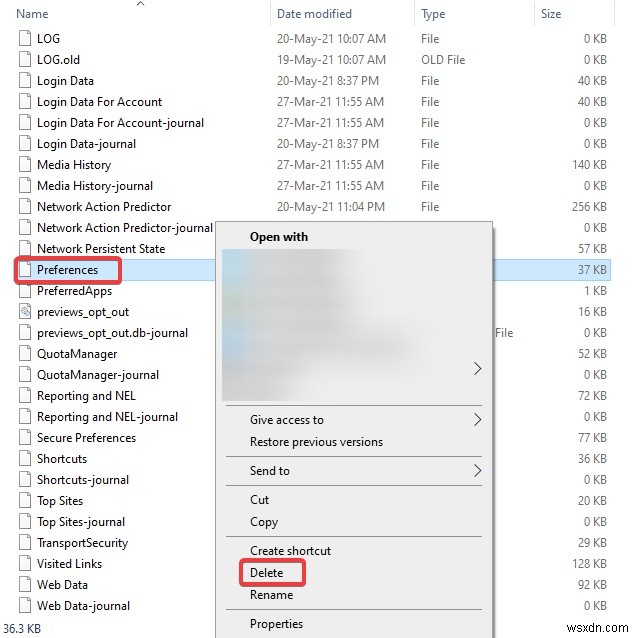This screenshot has height=638, width=640.
Task: Sort by the Name column header
Action: point(32,14)
